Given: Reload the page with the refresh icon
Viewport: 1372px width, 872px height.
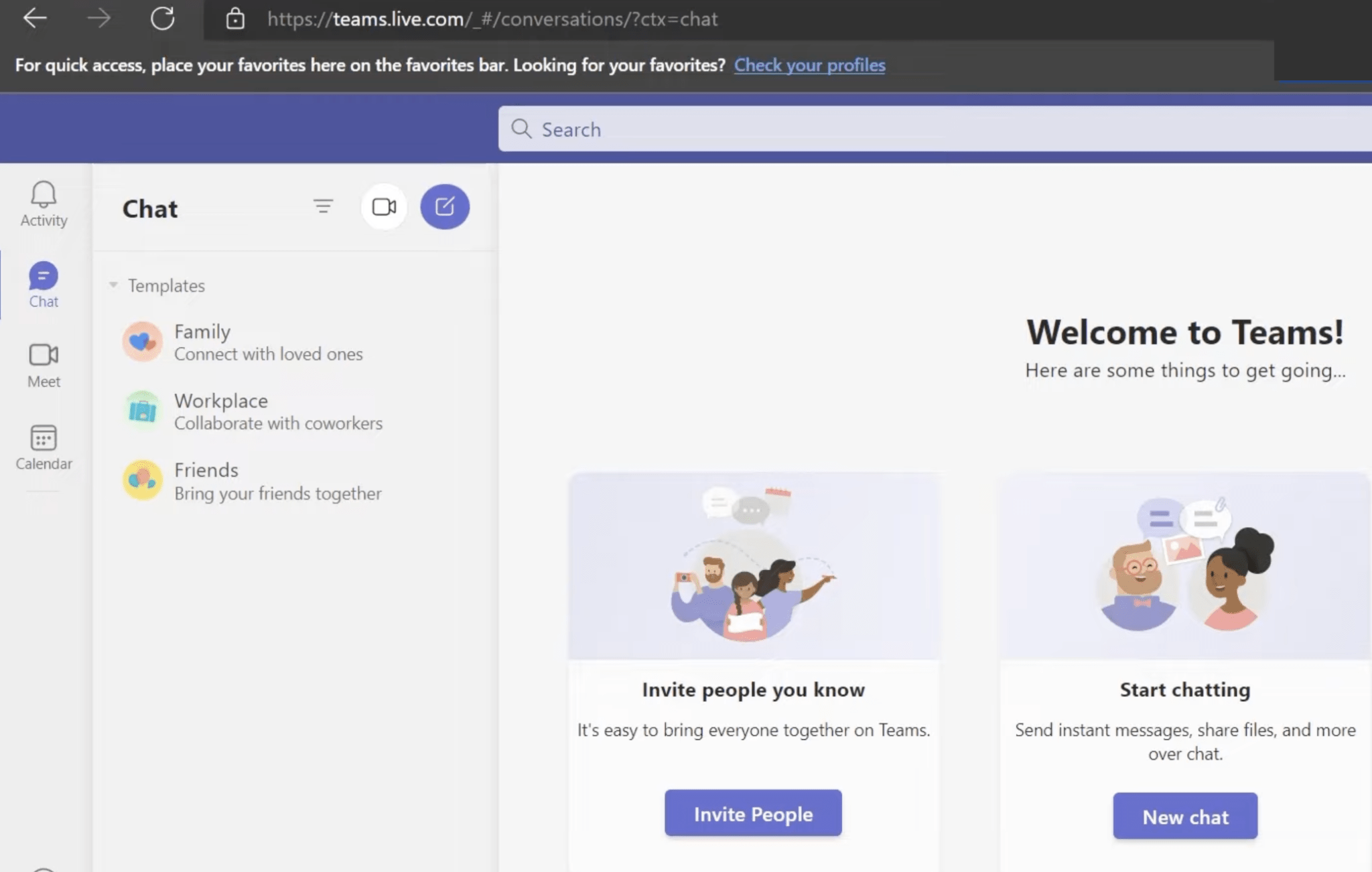Looking at the screenshot, I should click(163, 19).
